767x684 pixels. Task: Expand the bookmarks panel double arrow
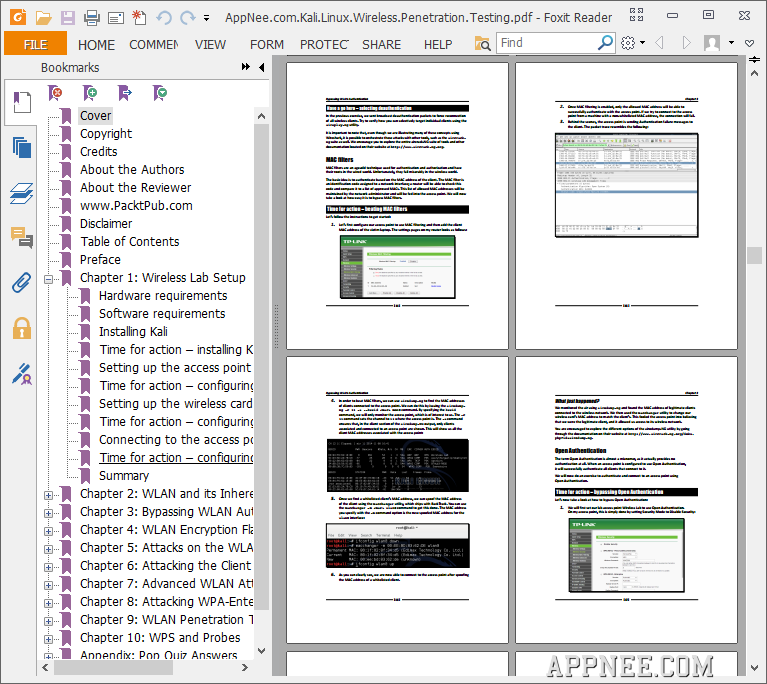246,67
